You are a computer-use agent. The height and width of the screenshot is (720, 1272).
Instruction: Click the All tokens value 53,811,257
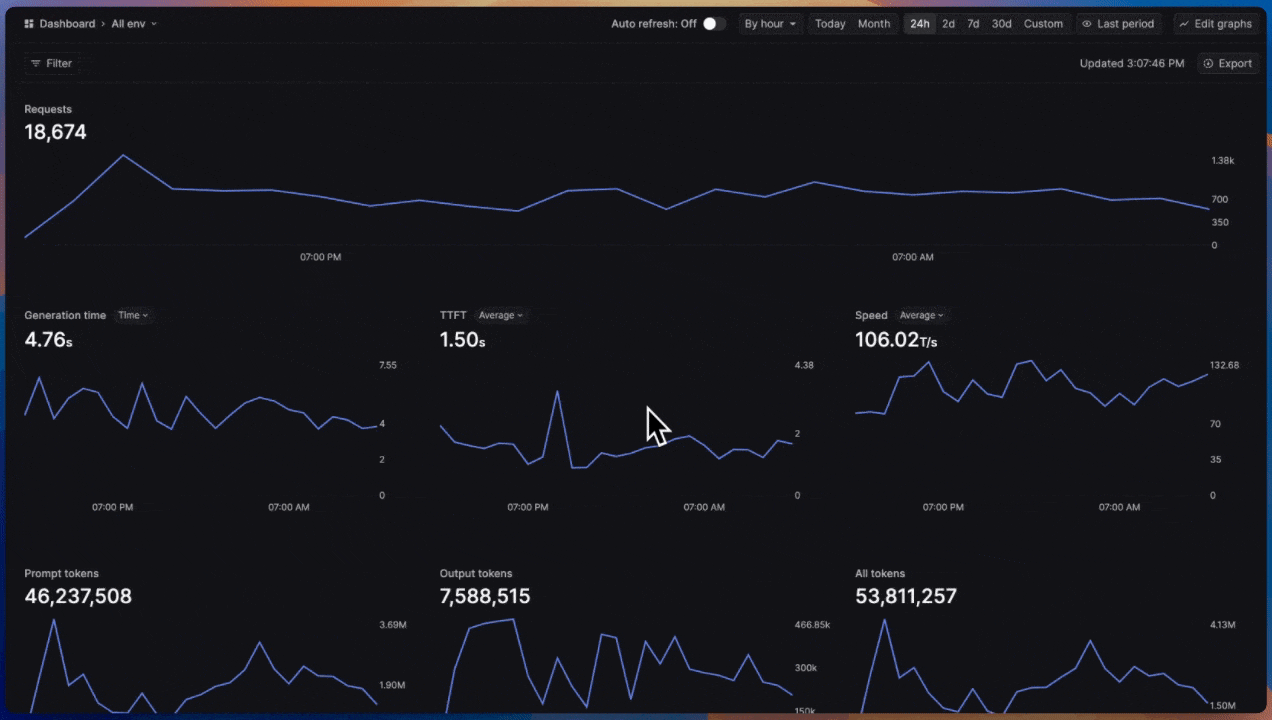[x=906, y=597]
